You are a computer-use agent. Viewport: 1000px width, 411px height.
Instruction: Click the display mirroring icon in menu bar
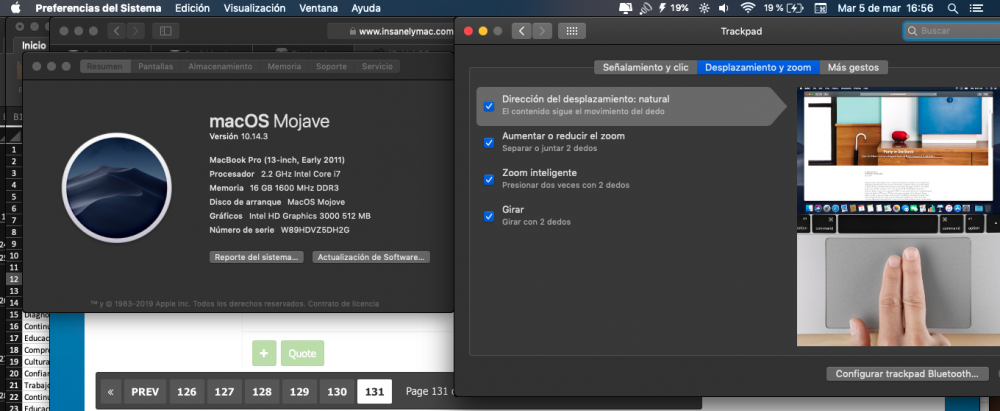click(626, 8)
